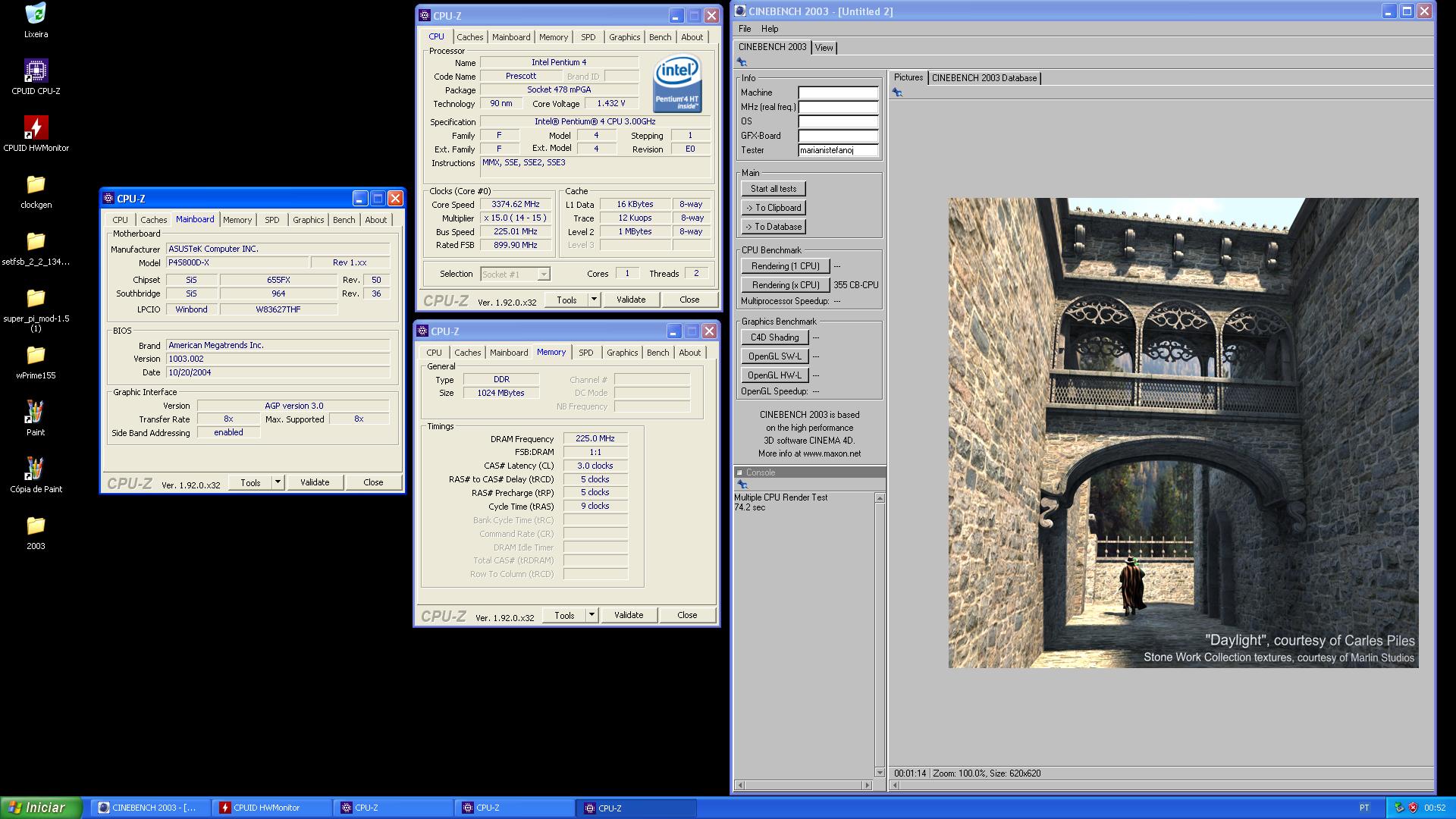Viewport: 1456px width, 819px height.
Task: Open the clockgen folder on desktop
Action: click(36, 184)
